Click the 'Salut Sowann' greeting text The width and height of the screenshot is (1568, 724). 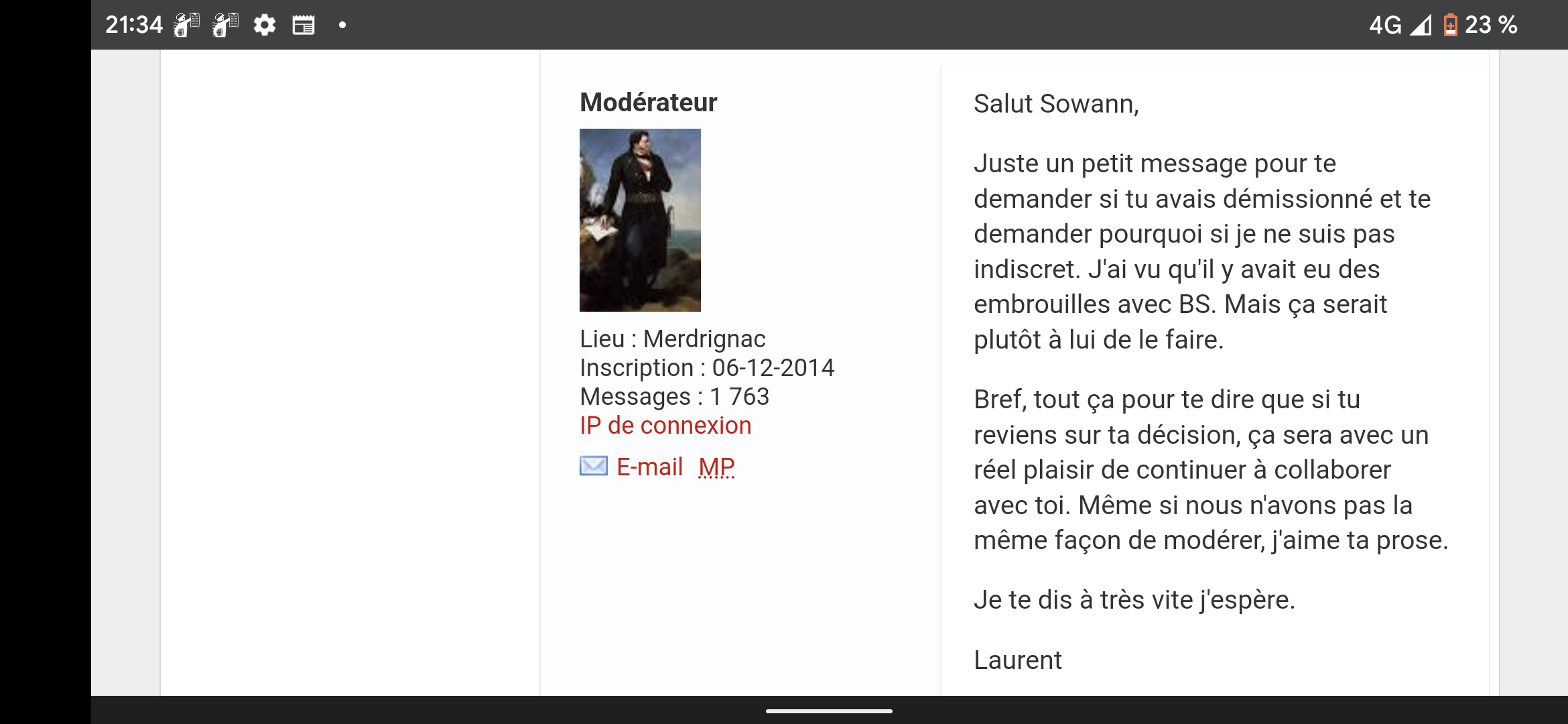click(1055, 104)
